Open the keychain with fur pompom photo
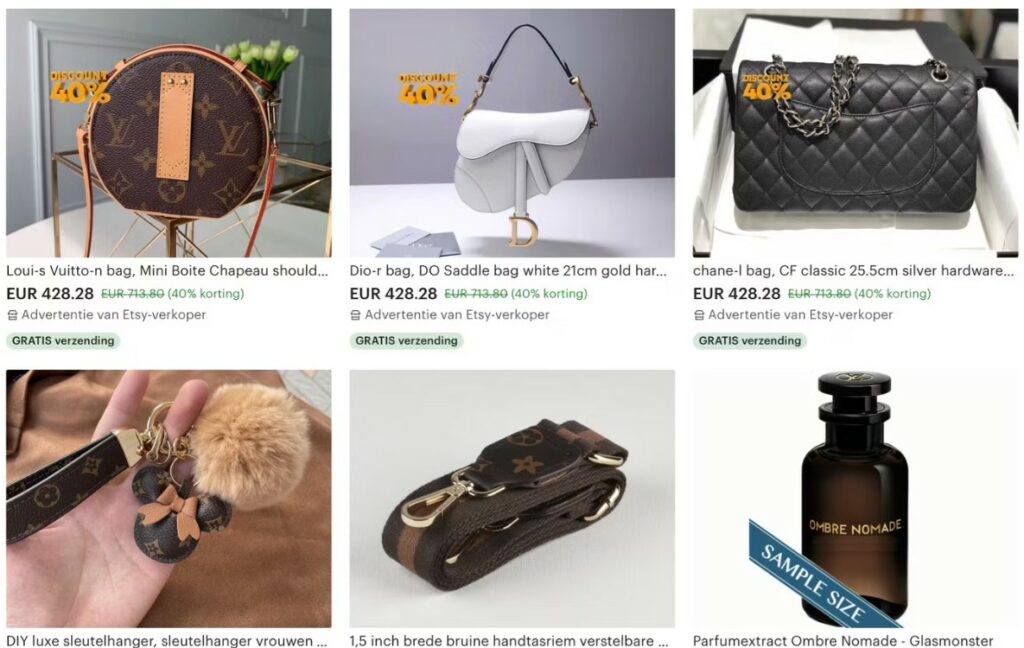The width and height of the screenshot is (1024, 648). coord(168,498)
